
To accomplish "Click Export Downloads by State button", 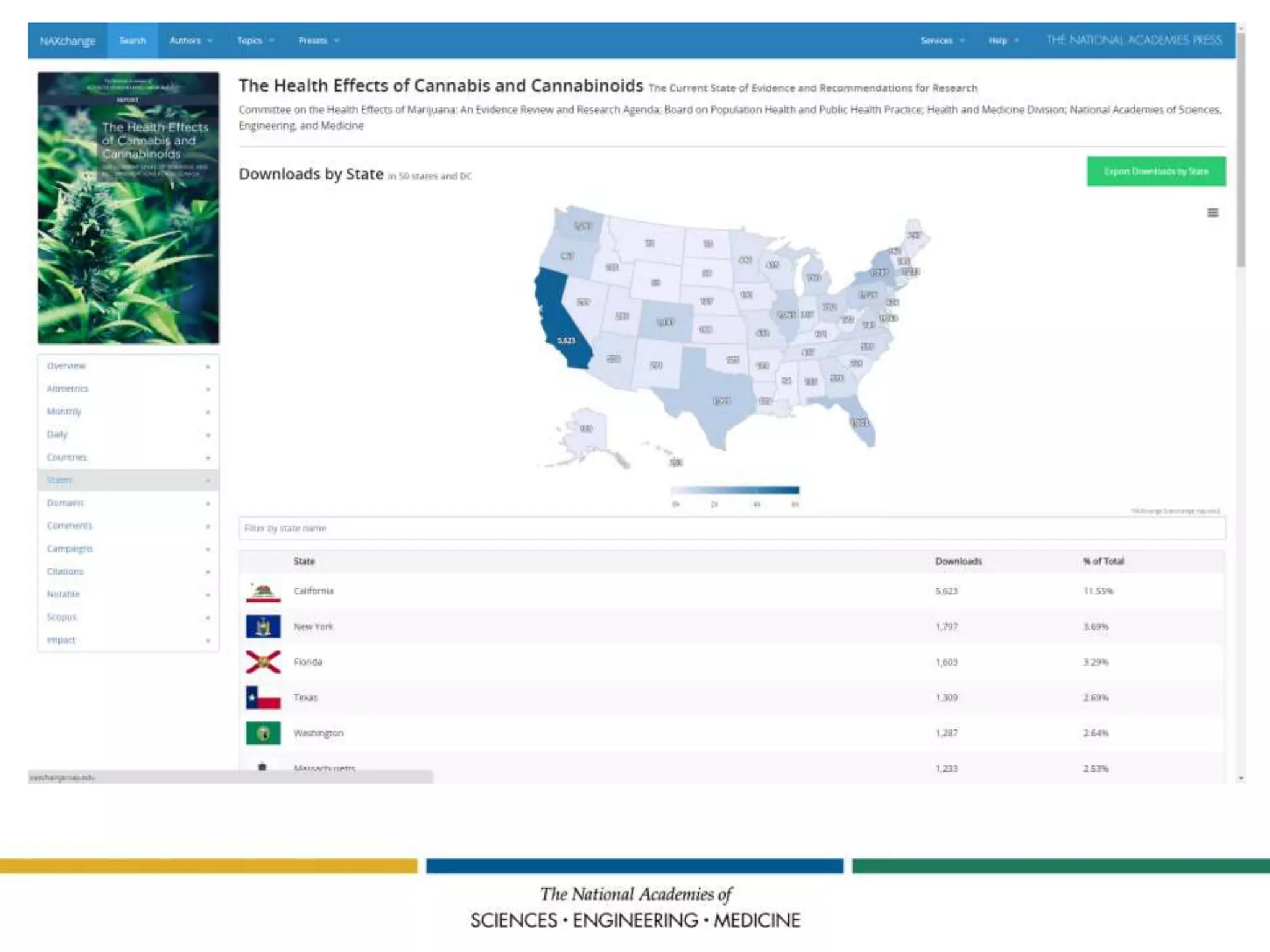I will coord(1156,171).
